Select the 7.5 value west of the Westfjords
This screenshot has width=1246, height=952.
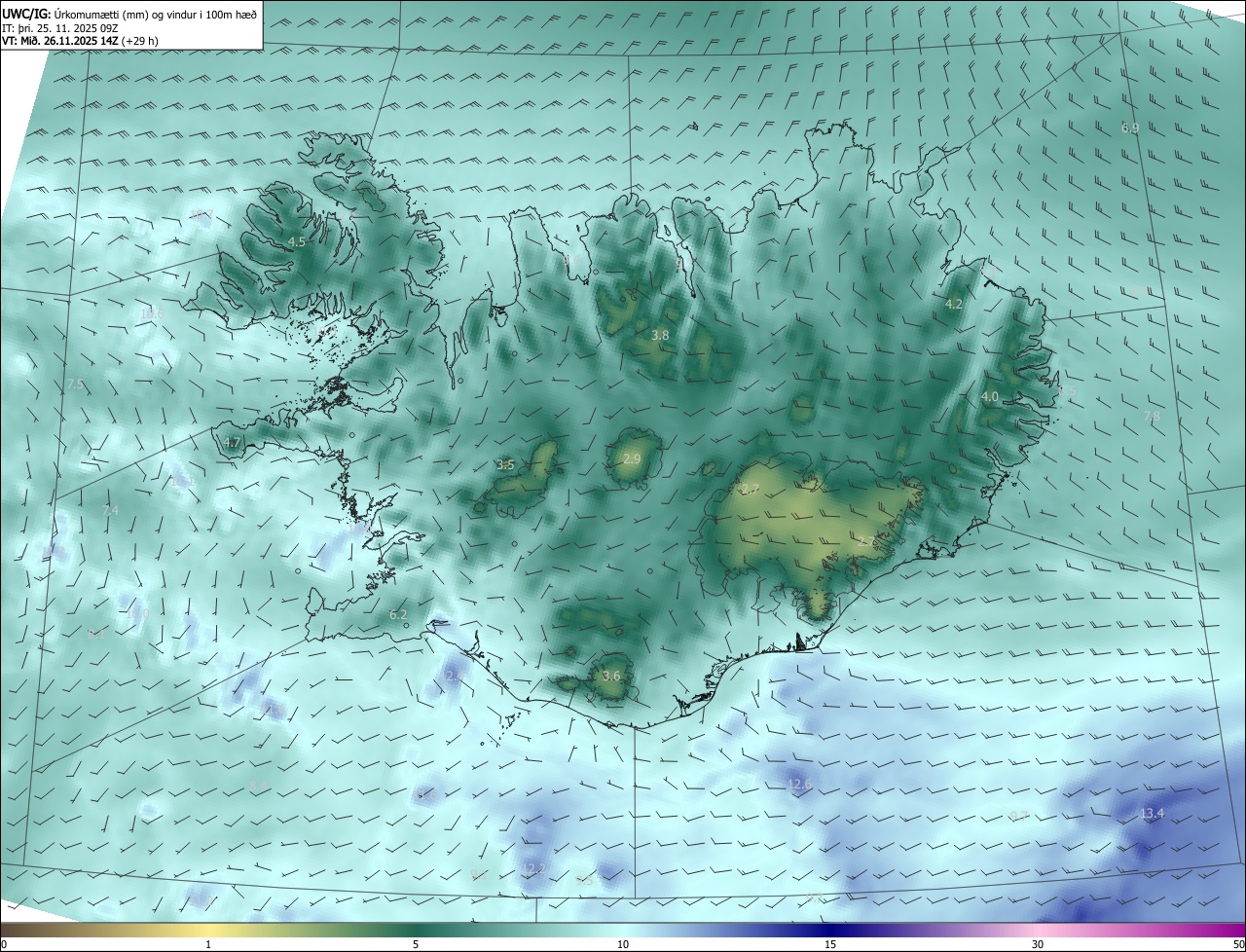(75, 384)
